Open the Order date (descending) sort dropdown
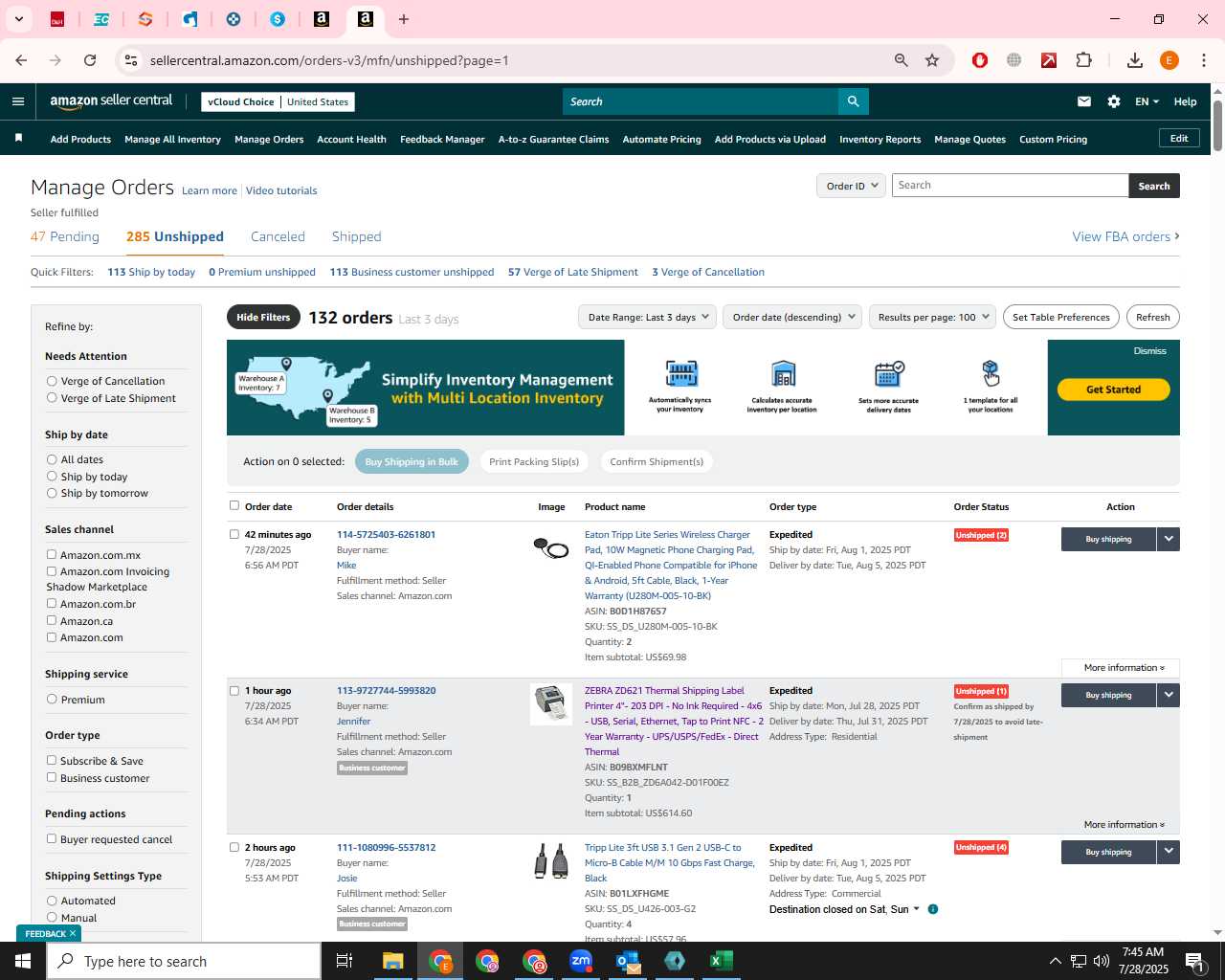The image size is (1225, 980). click(793, 317)
